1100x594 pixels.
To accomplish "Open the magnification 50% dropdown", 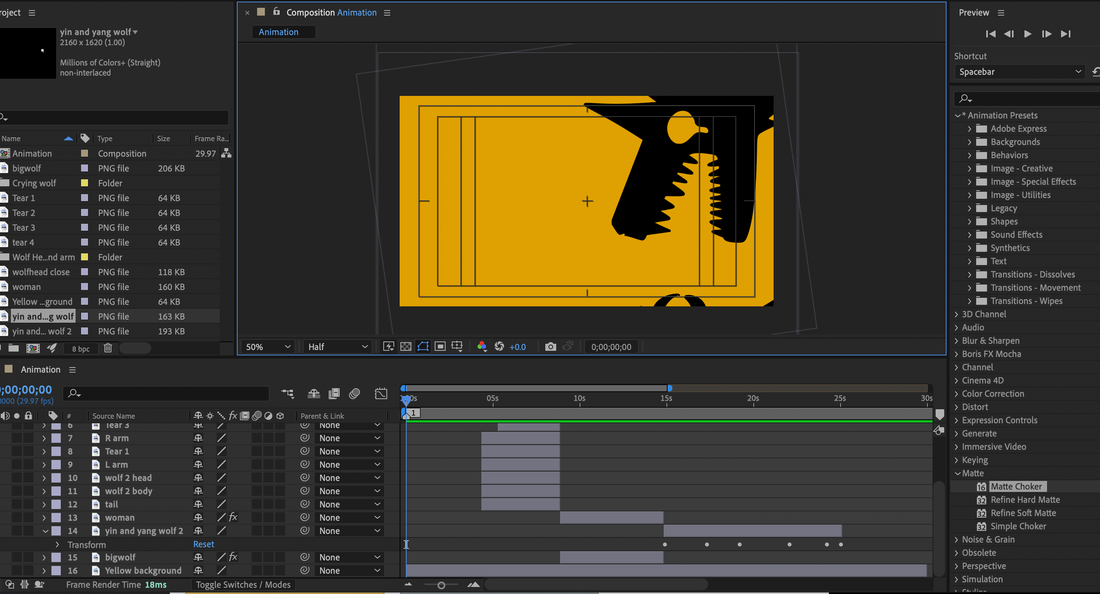I will [x=268, y=346].
